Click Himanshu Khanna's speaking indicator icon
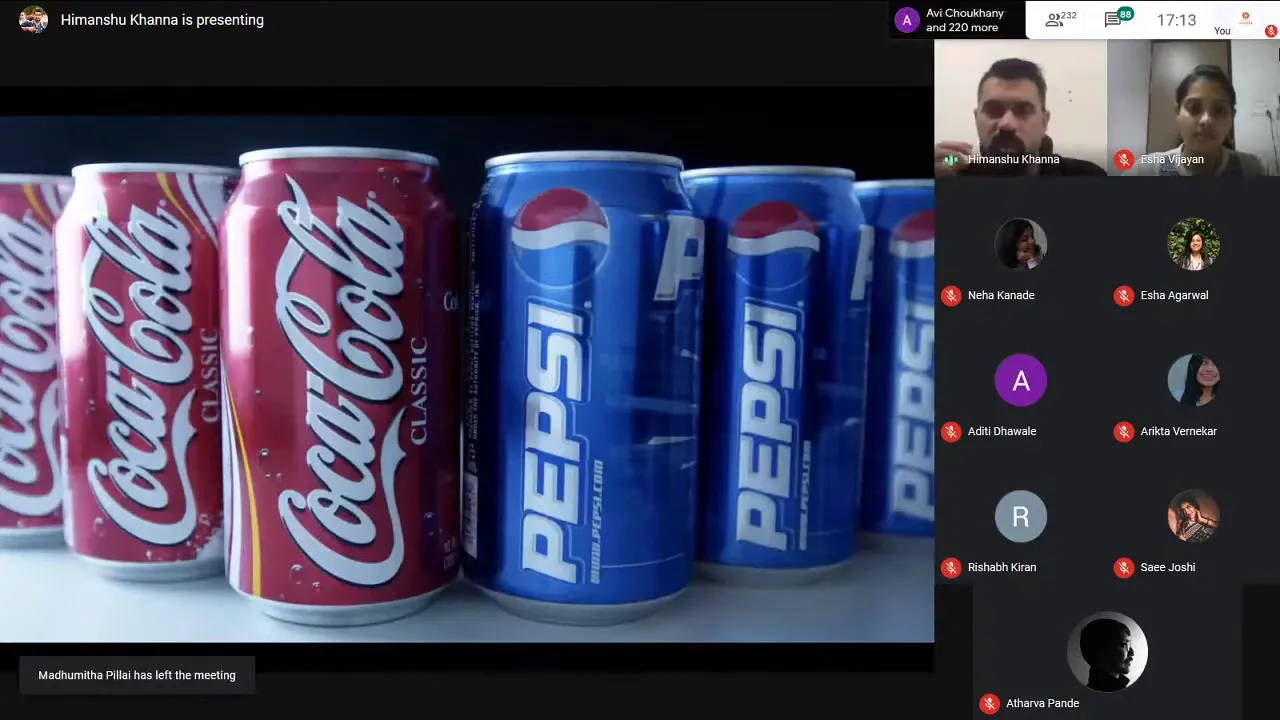1280x720 pixels. pos(951,159)
